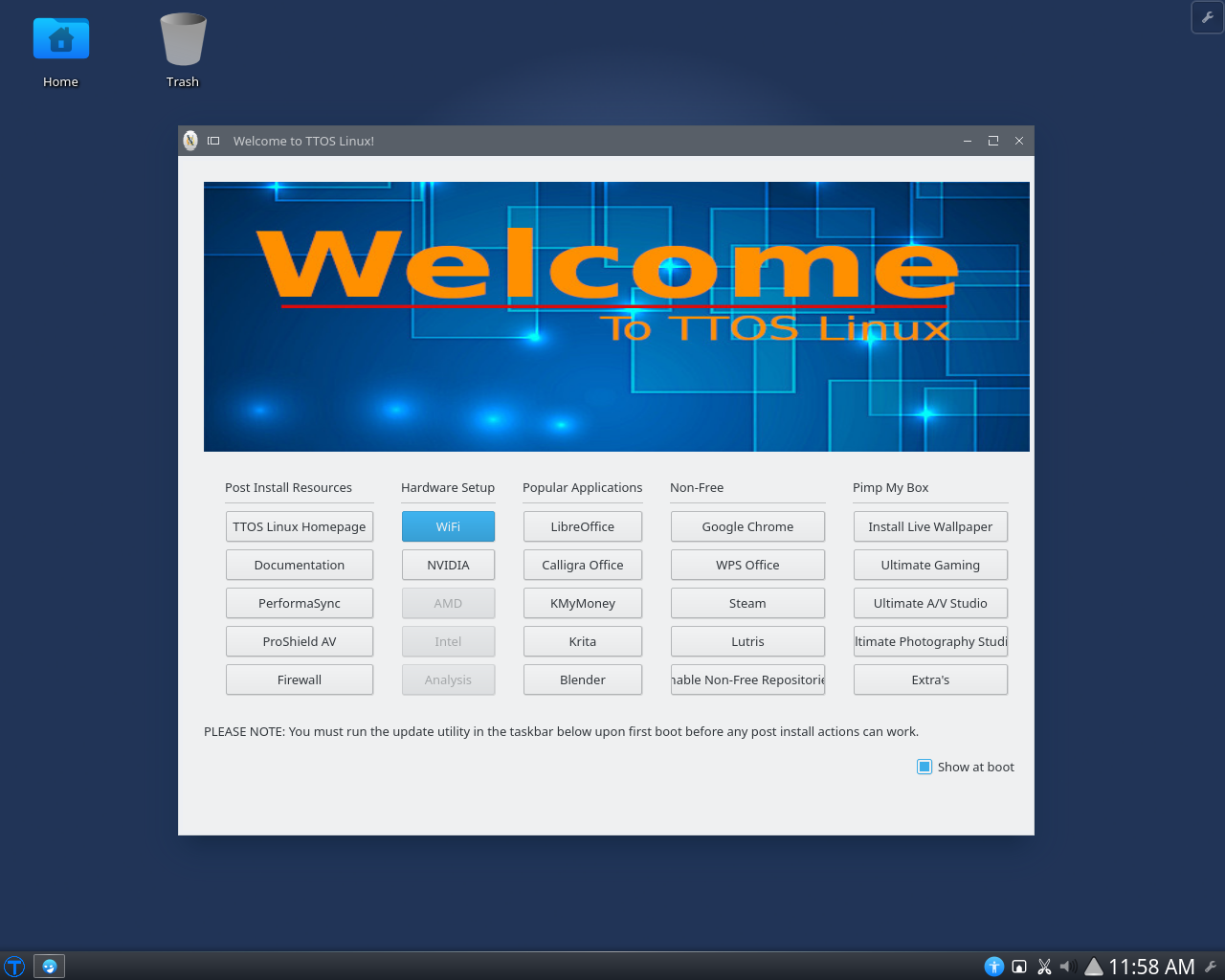Viewport: 1225px width, 980px height.
Task: Click Install Live Wallpaper
Action: coord(930,526)
